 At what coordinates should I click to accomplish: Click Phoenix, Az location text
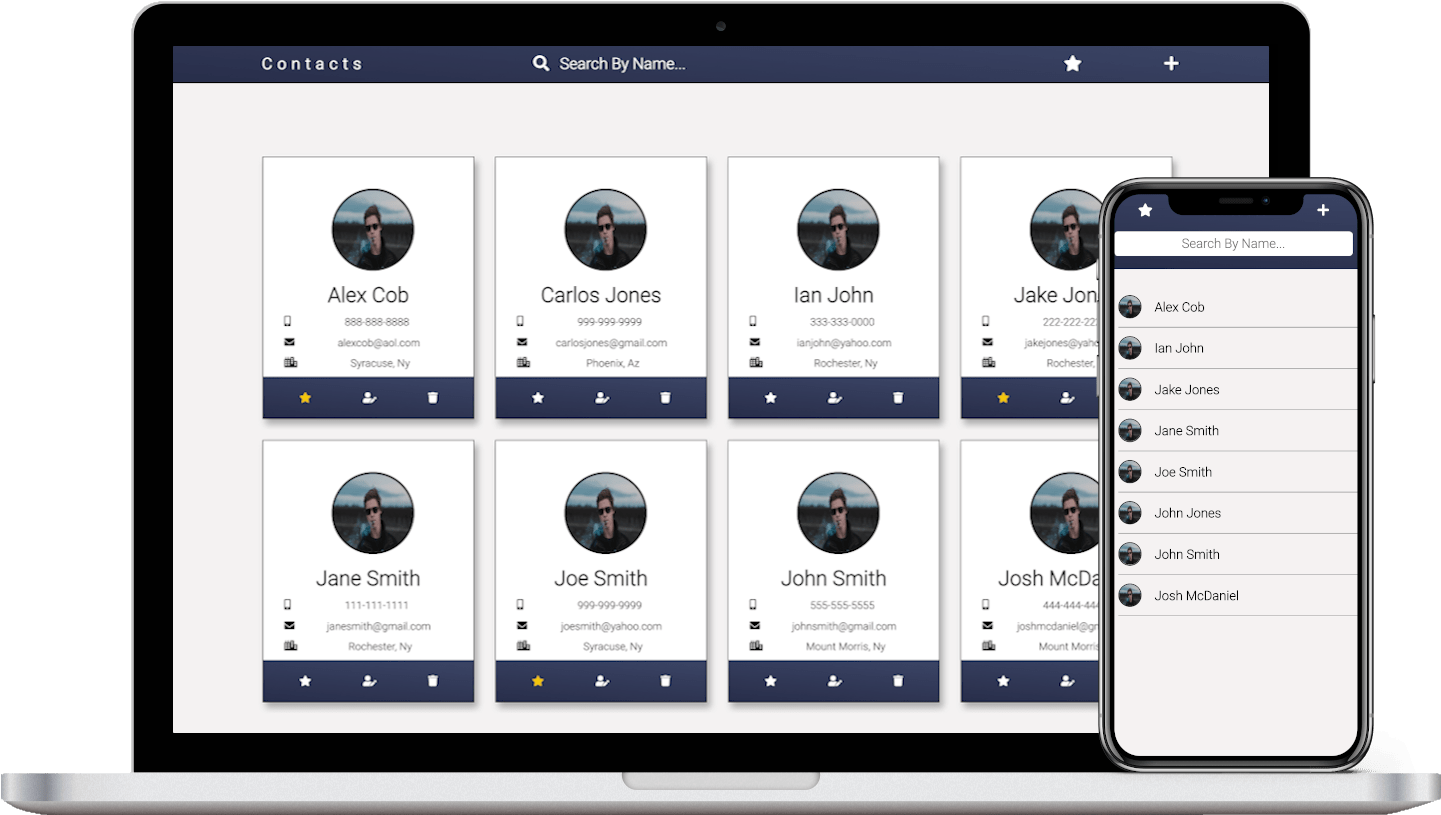point(611,364)
